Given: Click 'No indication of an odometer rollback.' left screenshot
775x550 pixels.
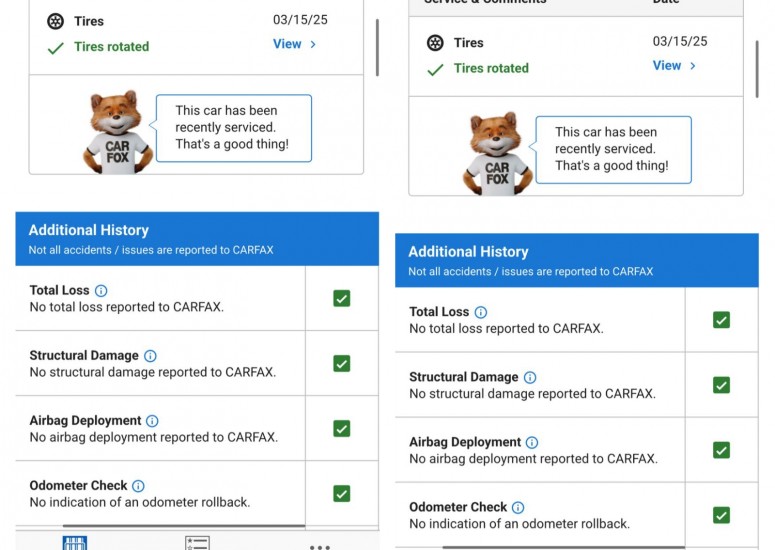Looking at the screenshot, I should point(140,503).
